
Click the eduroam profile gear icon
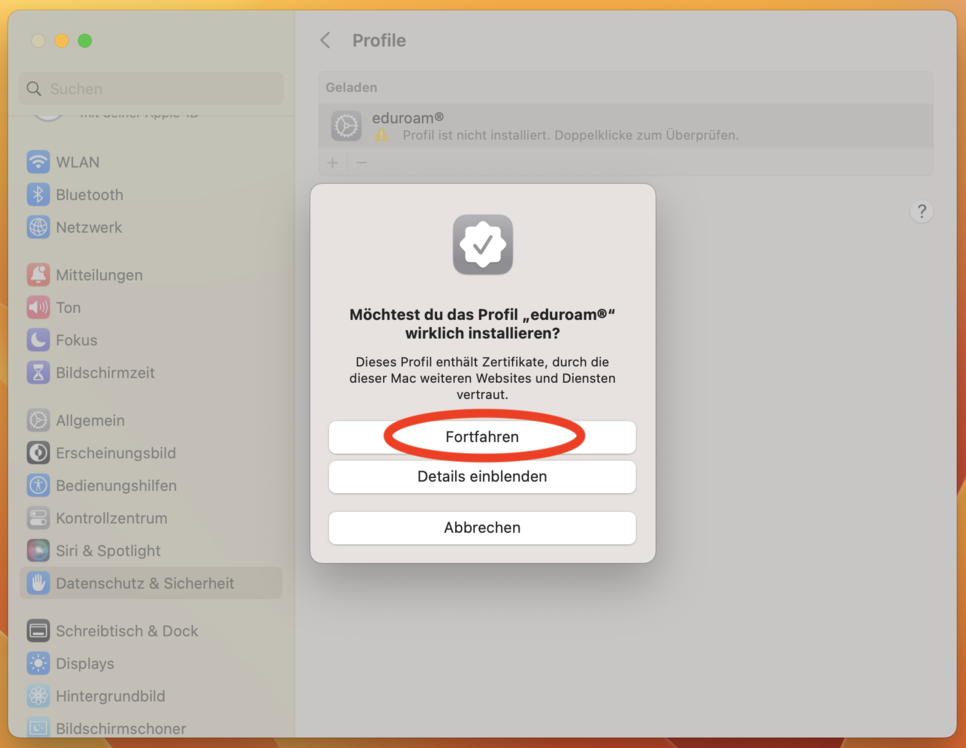(x=346, y=126)
